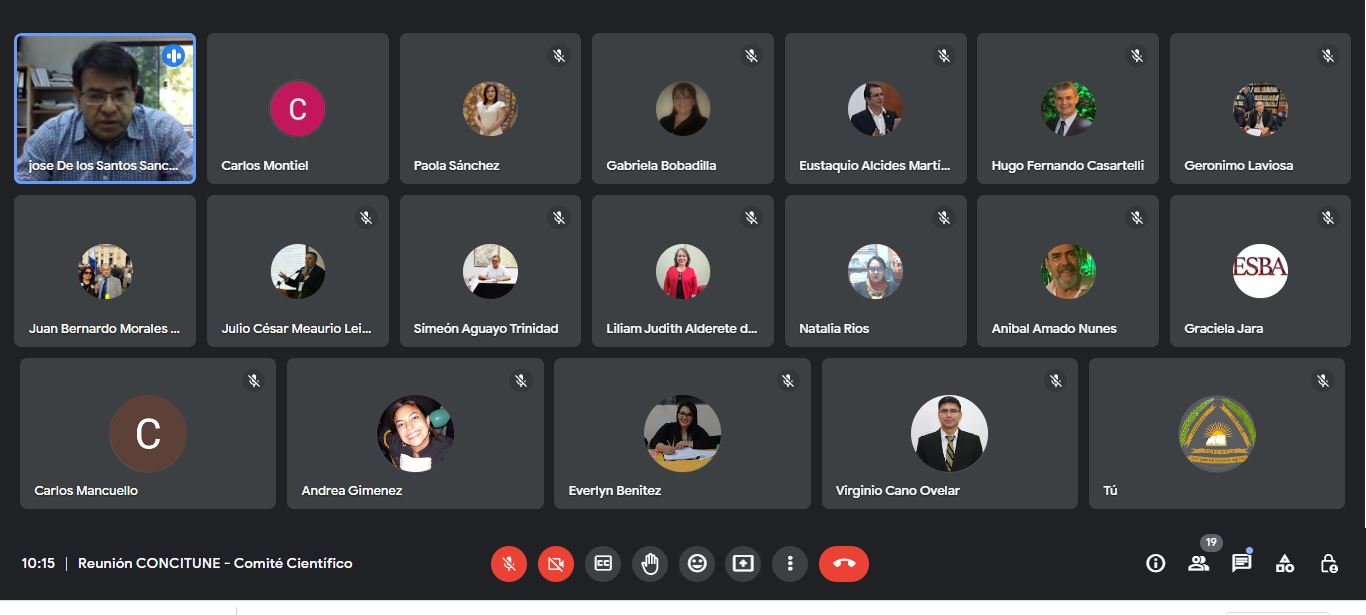The height and width of the screenshot is (615, 1366).
Task: Open the meeting details info icon
Action: click(x=1155, y=563)
